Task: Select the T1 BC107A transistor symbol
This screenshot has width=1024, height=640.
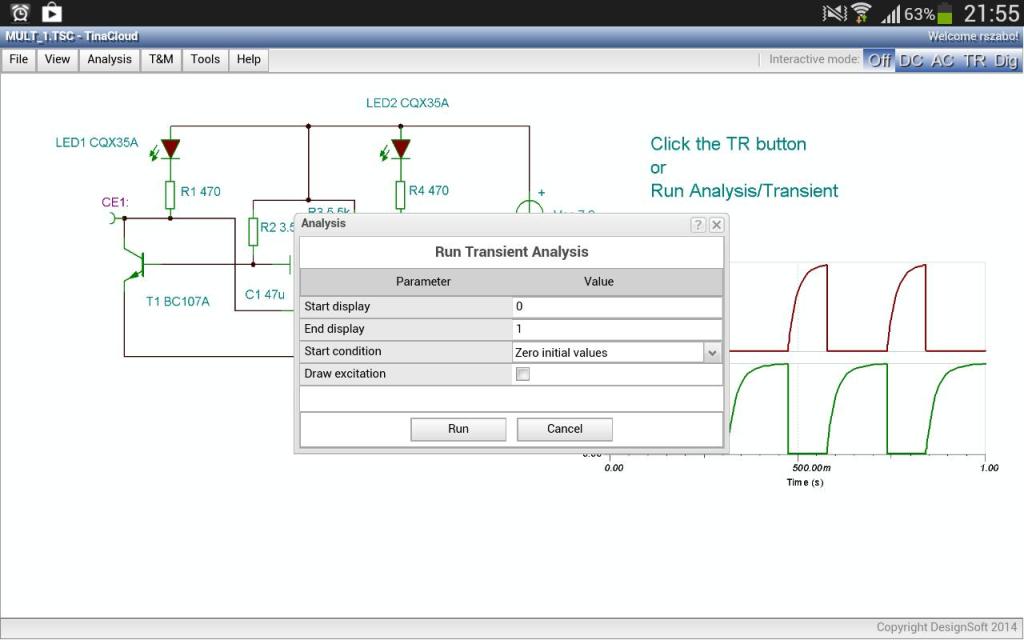Action: point(139,265)
